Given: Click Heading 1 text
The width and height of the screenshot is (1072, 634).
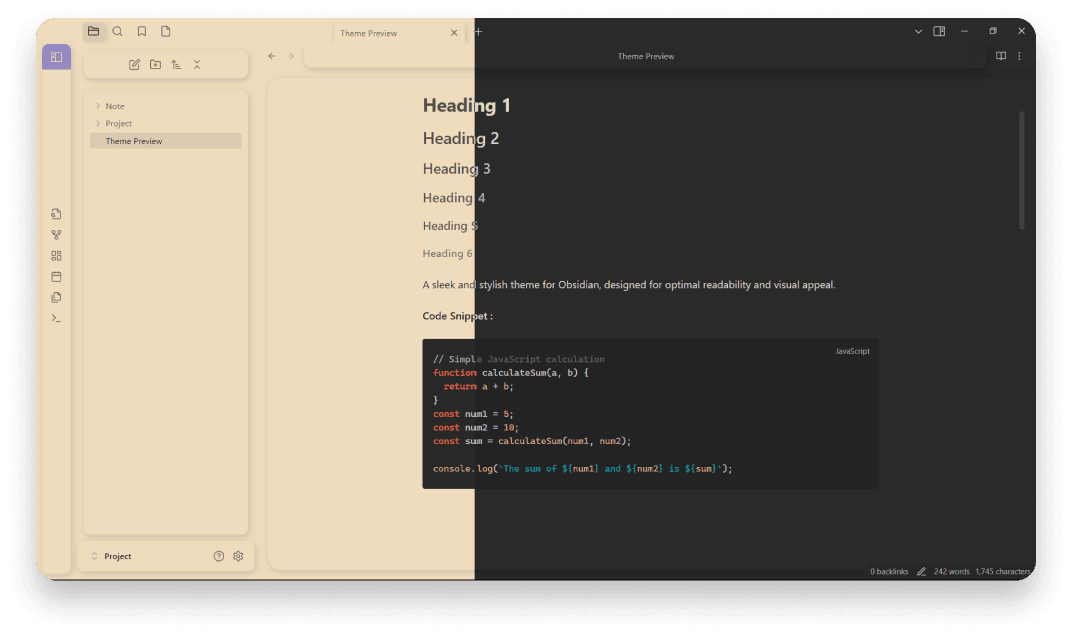Looking at the screenshot, I should point(466,105).
